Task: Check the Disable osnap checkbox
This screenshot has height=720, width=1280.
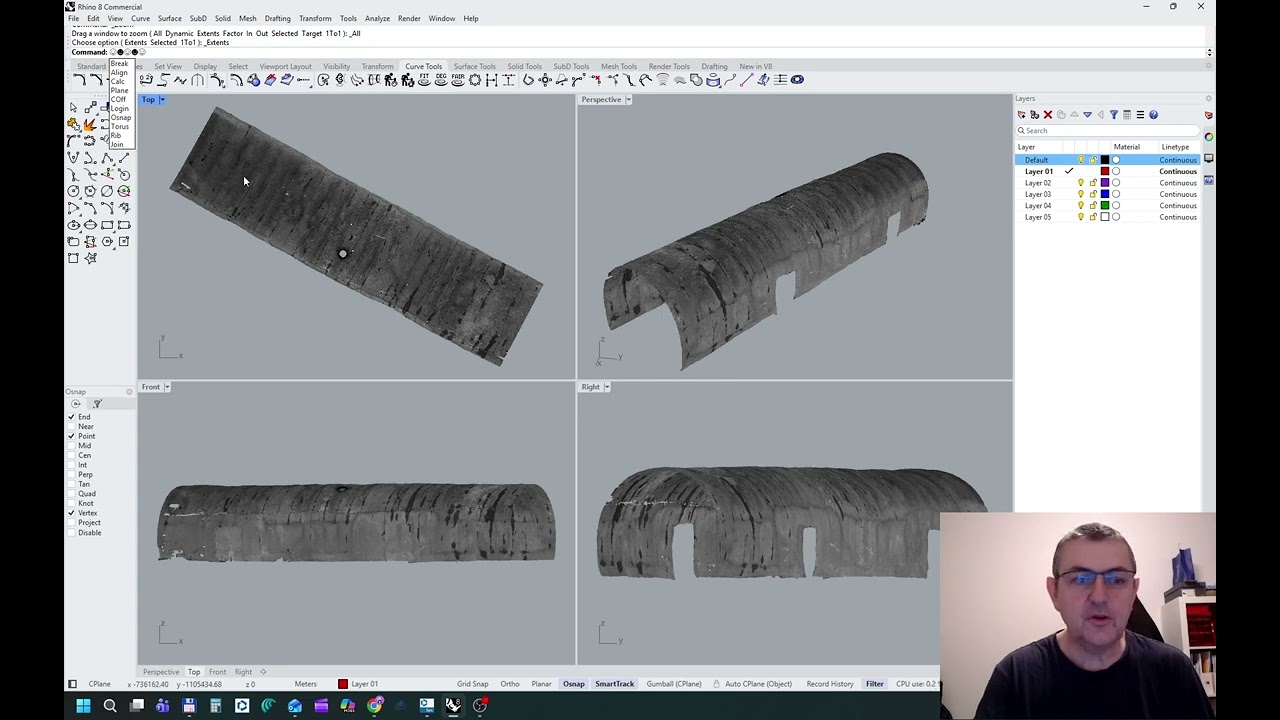Action: click(71, 532)
